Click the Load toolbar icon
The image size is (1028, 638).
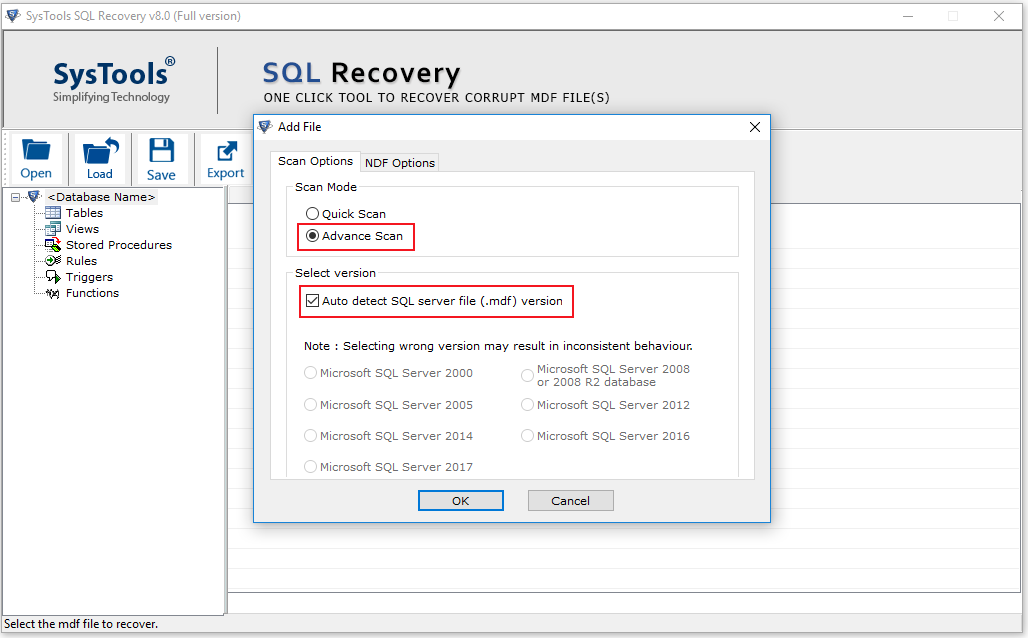pyautogui.click(x=100, y=151)
